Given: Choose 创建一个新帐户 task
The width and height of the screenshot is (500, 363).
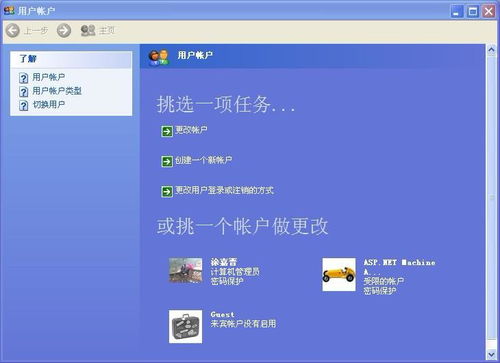Looking at the screenshot, I should 204,160.
